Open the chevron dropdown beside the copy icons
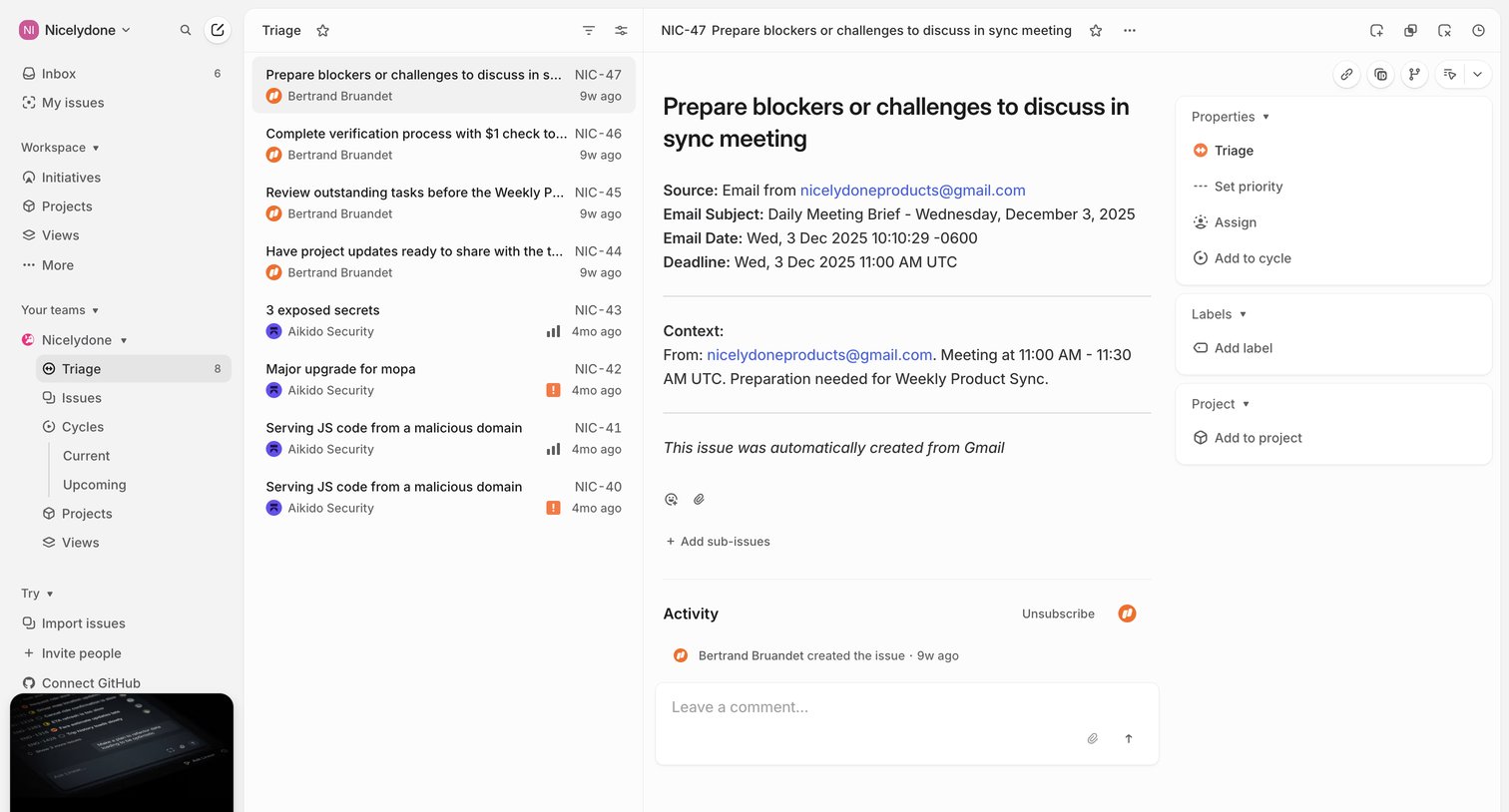The height and width of the screenshot is (812, 1509). point(1478,74)
